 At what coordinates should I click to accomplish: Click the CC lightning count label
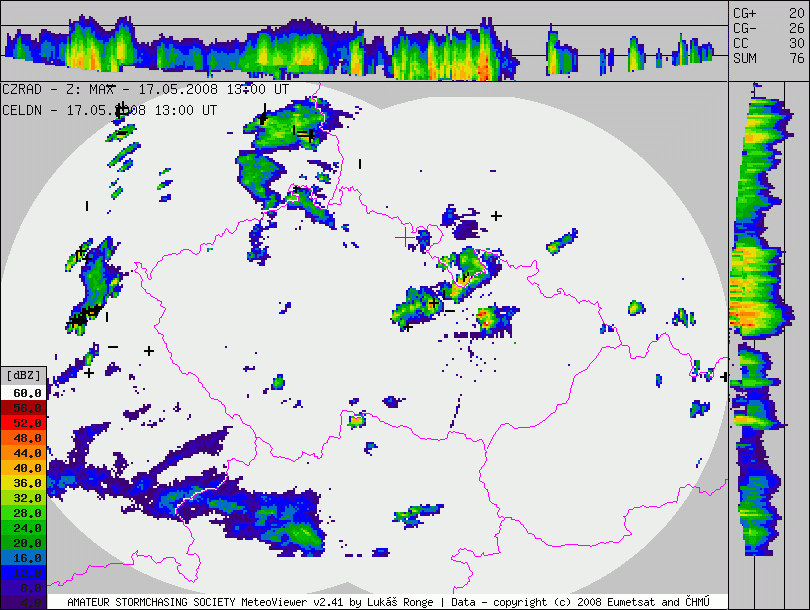click(x=741, y=43)
